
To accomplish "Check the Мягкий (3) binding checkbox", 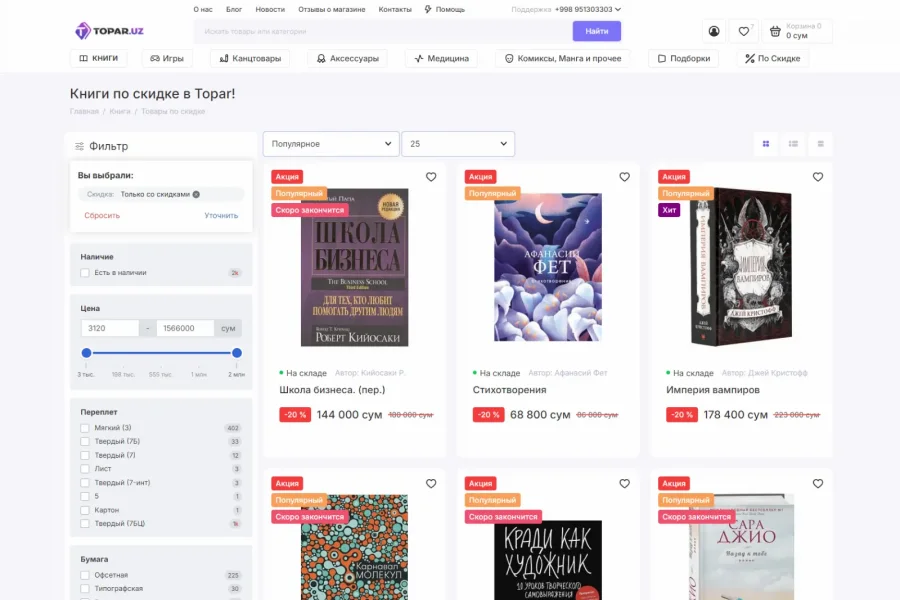I will pos(85,428).
